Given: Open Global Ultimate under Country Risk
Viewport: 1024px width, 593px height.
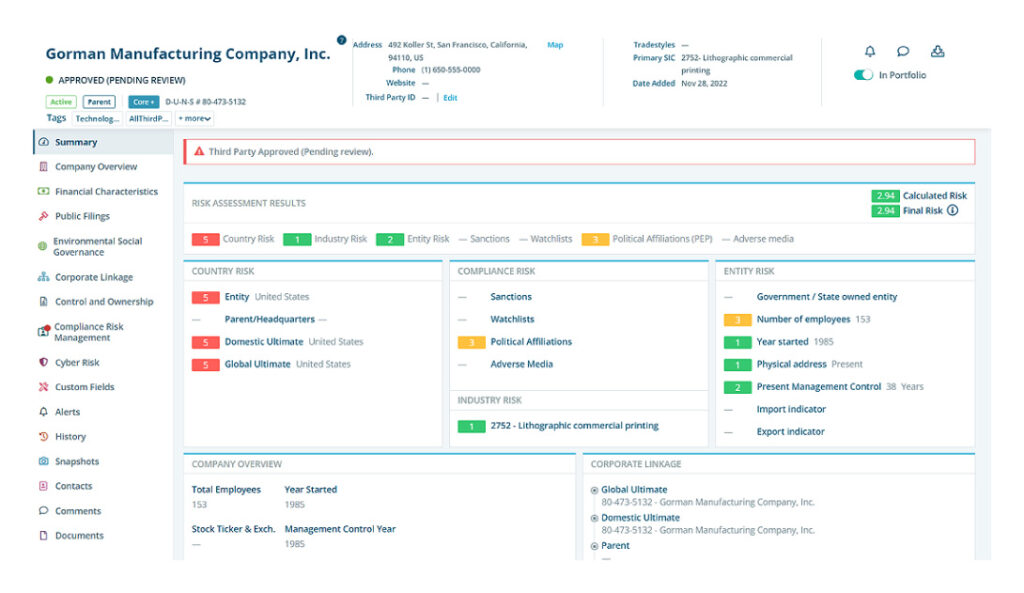Looking at the screenshot, I should [257, 364].
